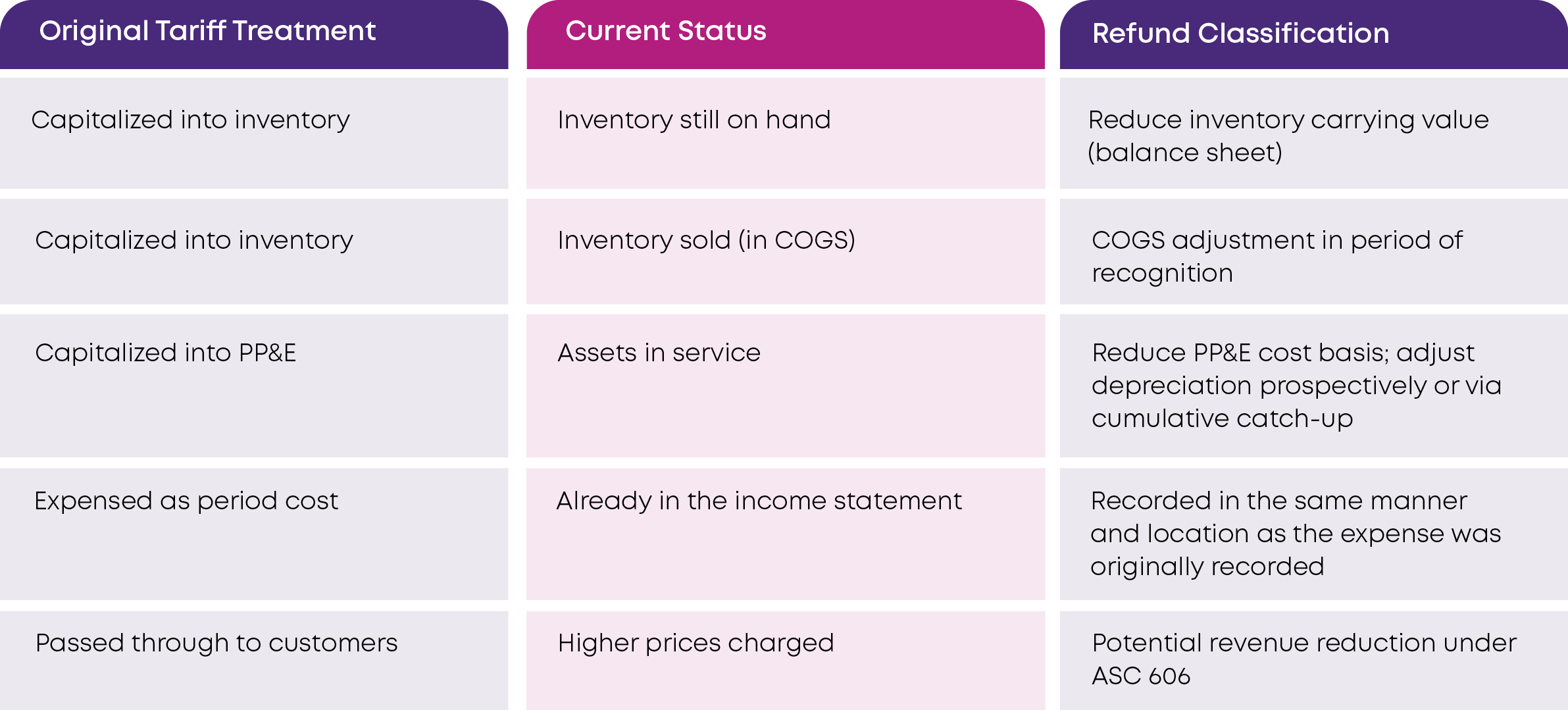Click the Refund Classification column header
The width and height of the screenshot is (1568, 710).
click(x=1240, y=34)
